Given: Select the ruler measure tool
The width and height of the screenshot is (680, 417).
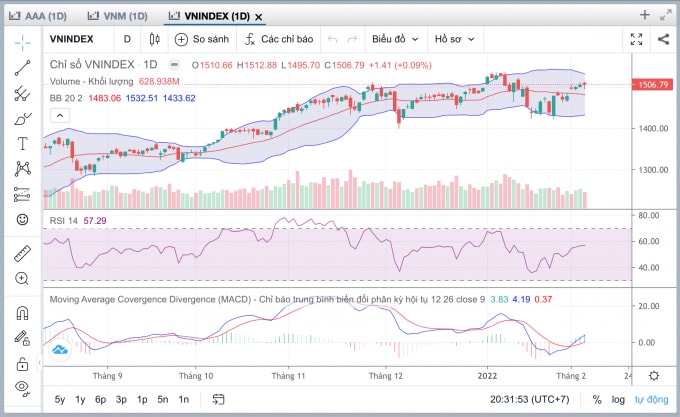Looking at the screenshot, I should click(23, 254).
